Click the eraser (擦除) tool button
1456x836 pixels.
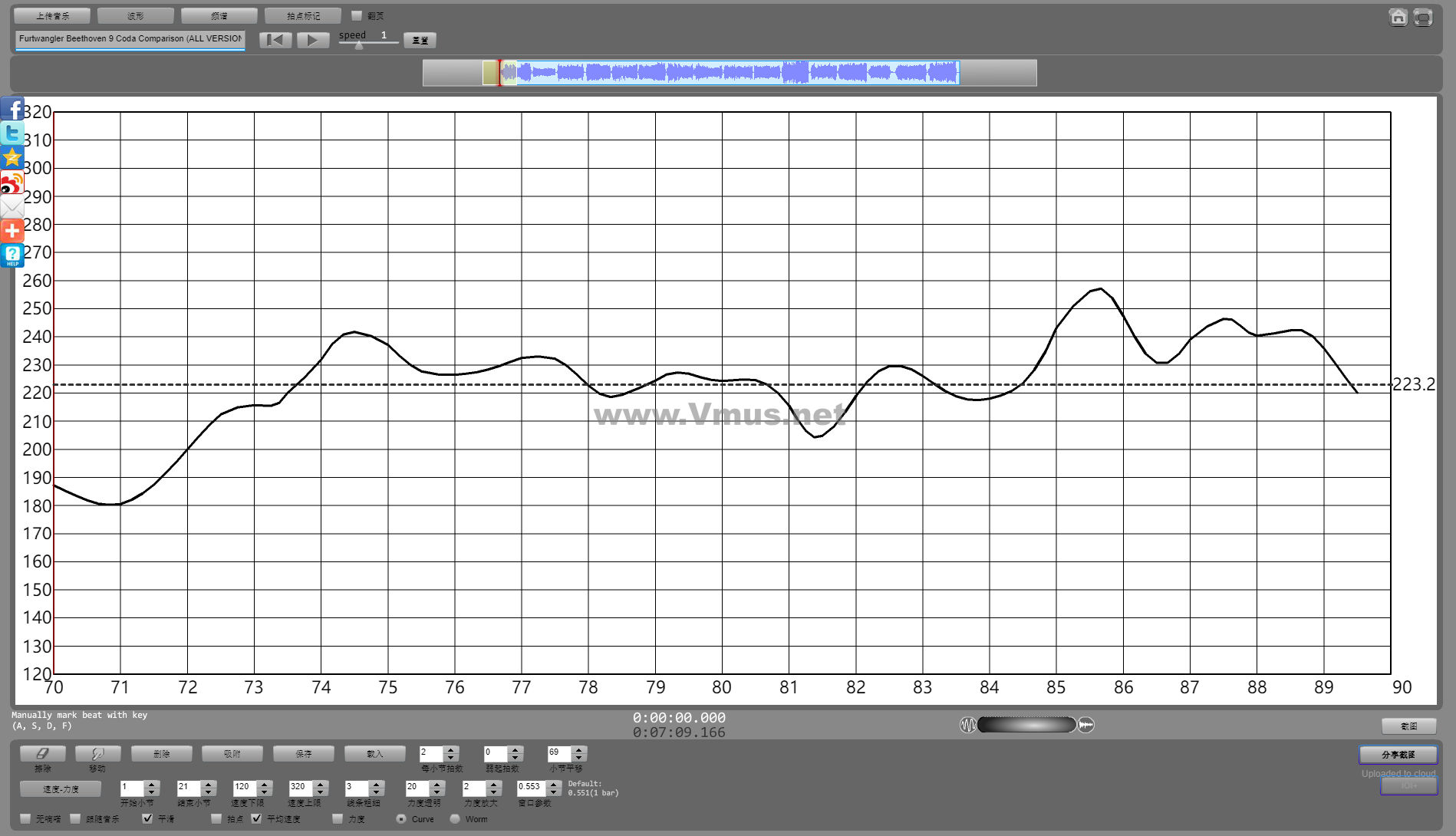pyautogui.click(x=42, y=754)
